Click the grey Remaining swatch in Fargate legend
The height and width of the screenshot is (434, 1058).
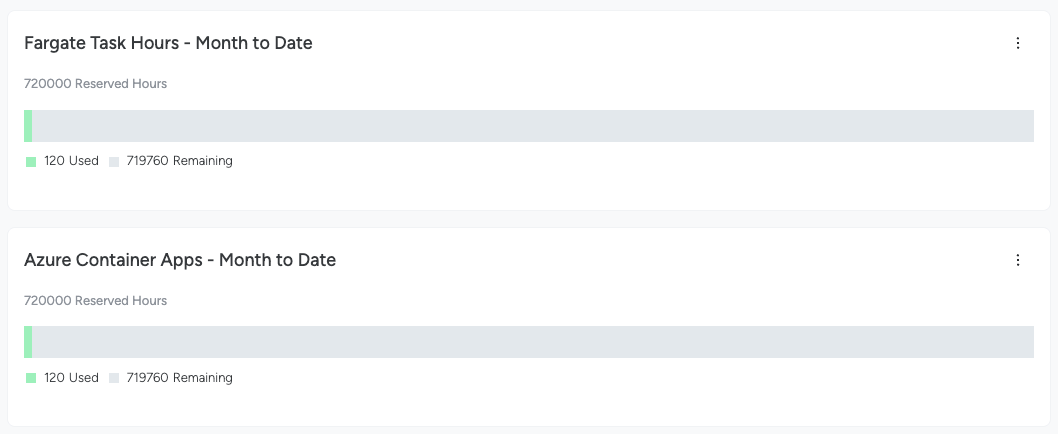(x=114, y=161)
